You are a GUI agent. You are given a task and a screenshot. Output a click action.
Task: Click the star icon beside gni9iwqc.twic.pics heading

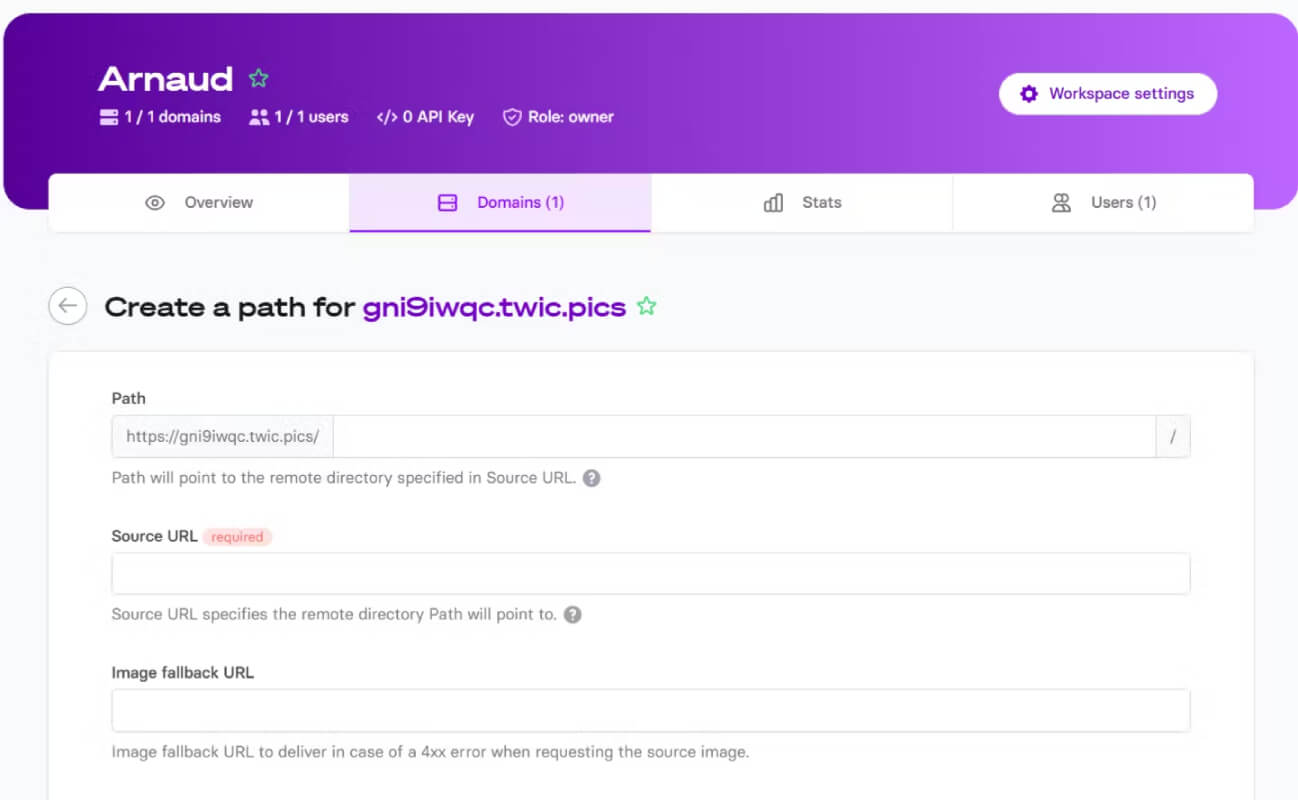click(647, 306)
